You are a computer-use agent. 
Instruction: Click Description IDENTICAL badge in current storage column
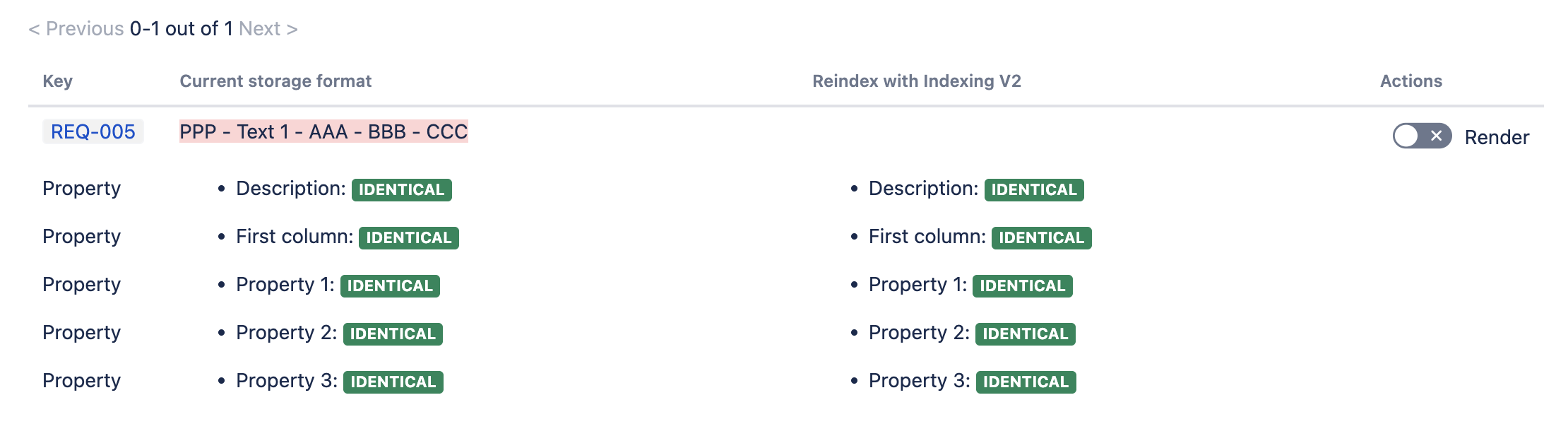[x=401, y=189]
